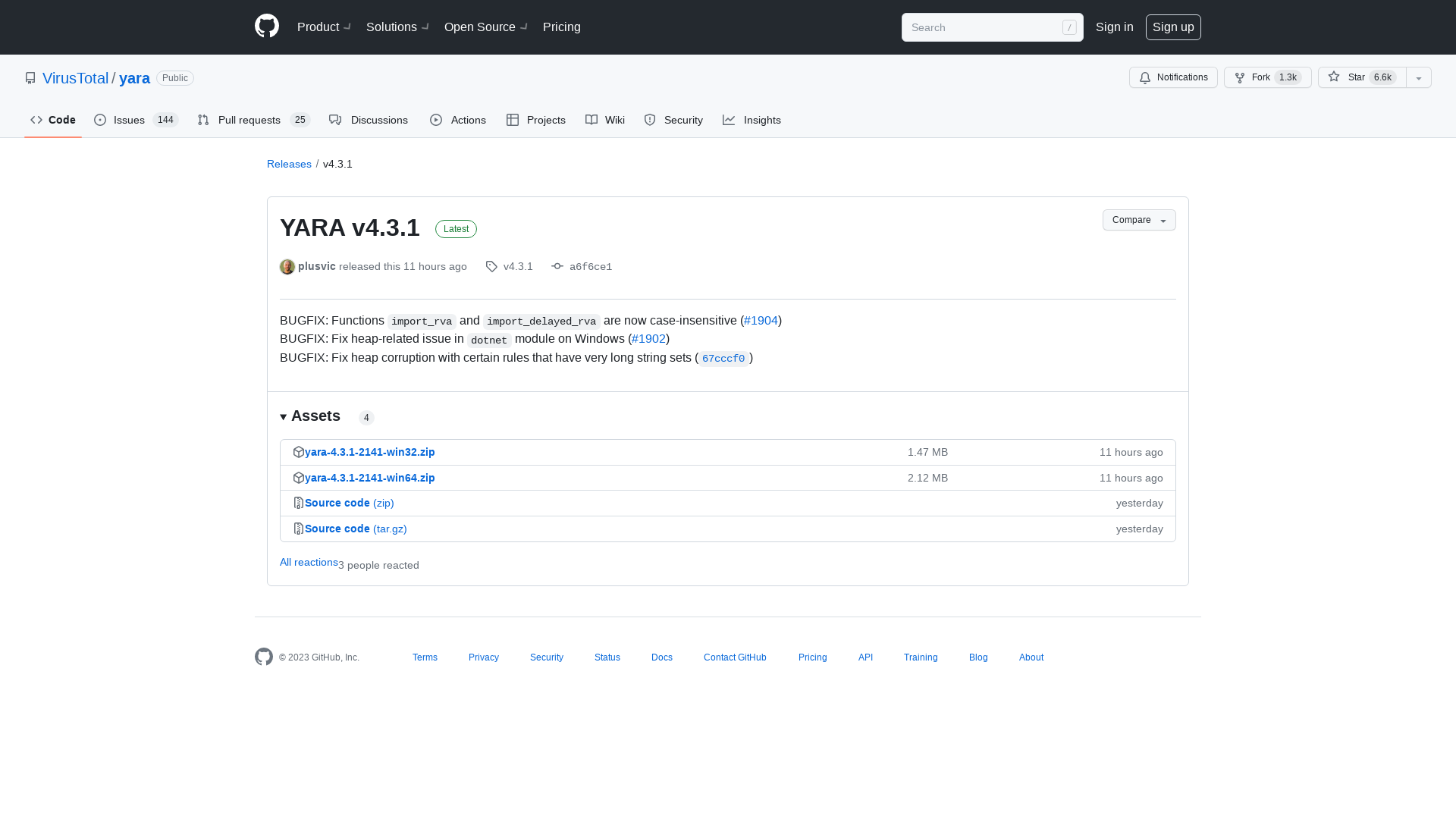This screenshot has width=1456, height=819.
Task: Click the commit icon beside a6f6ce1
Action: coord(557,266)
